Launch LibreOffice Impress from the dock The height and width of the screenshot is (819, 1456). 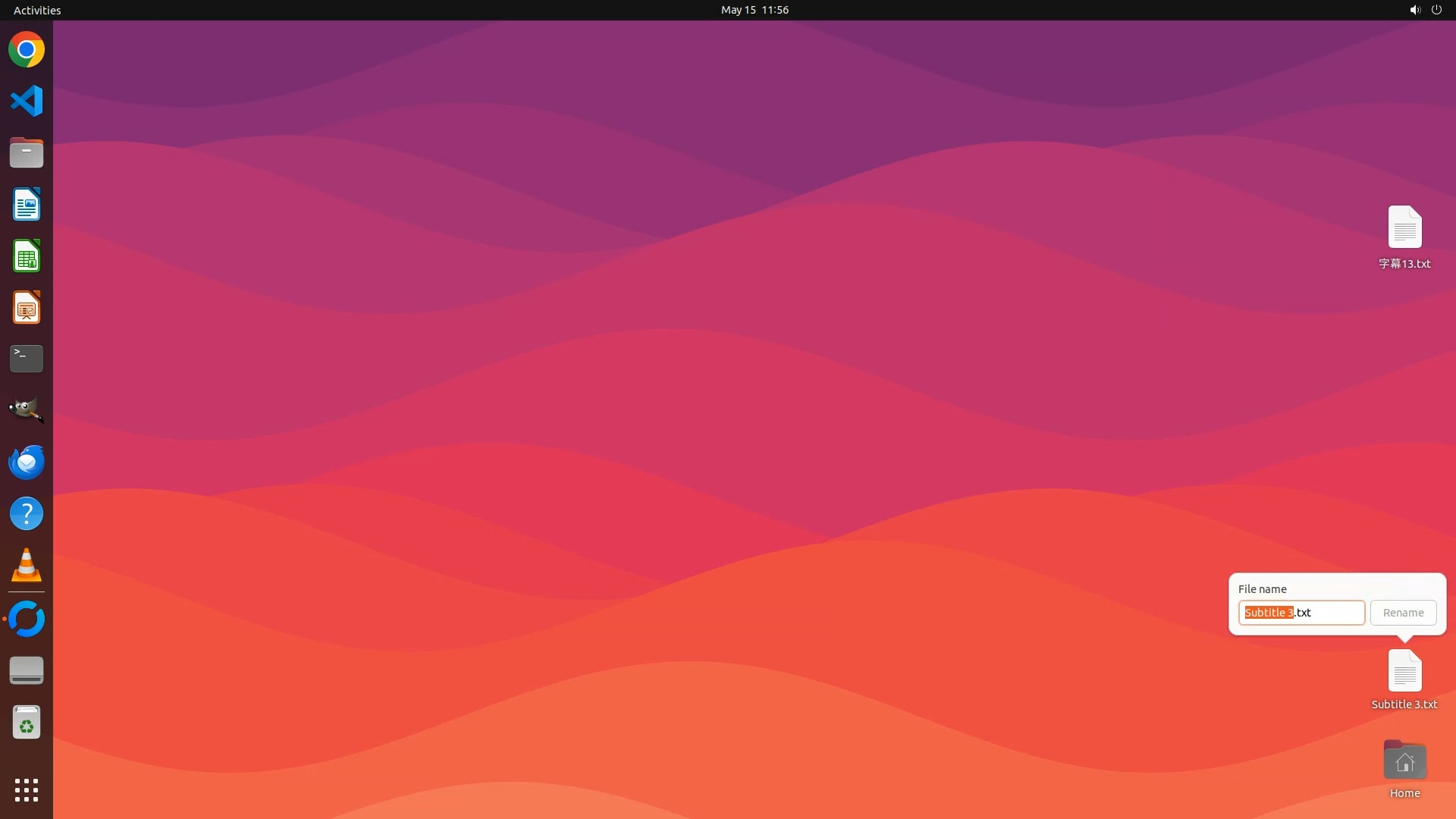27,308
